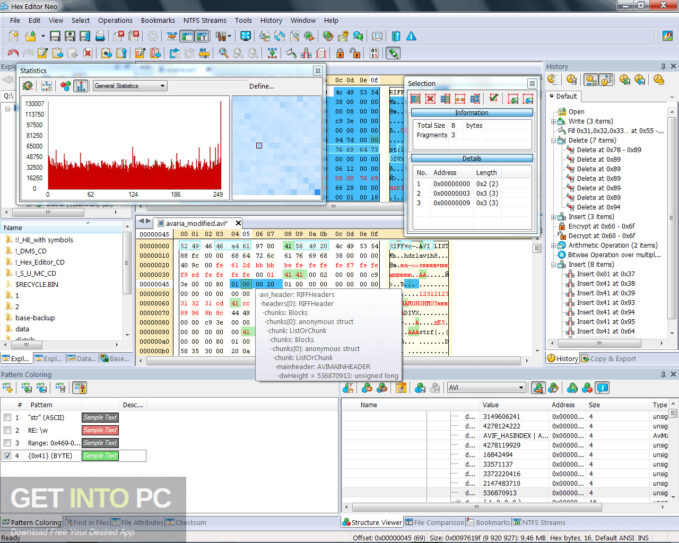Click the green checkmark icon in Selection panel
Screen dimensions: 679x543
coord(493,98)
